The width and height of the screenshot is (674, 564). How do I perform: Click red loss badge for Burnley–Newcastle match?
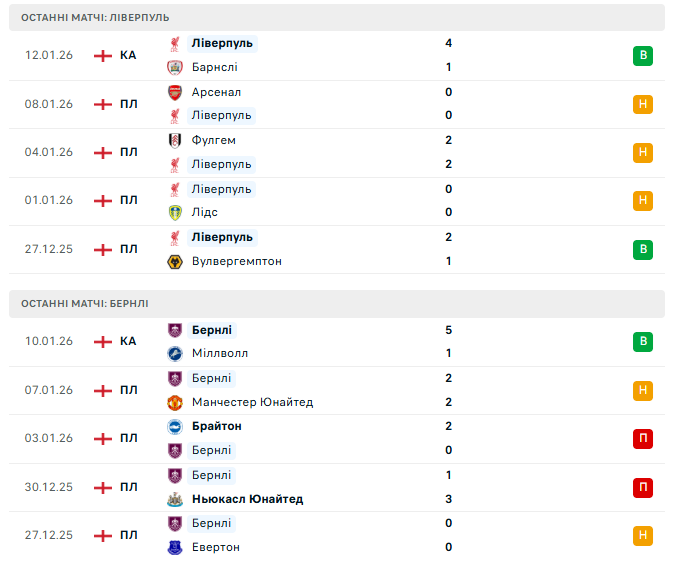(642, 487)
